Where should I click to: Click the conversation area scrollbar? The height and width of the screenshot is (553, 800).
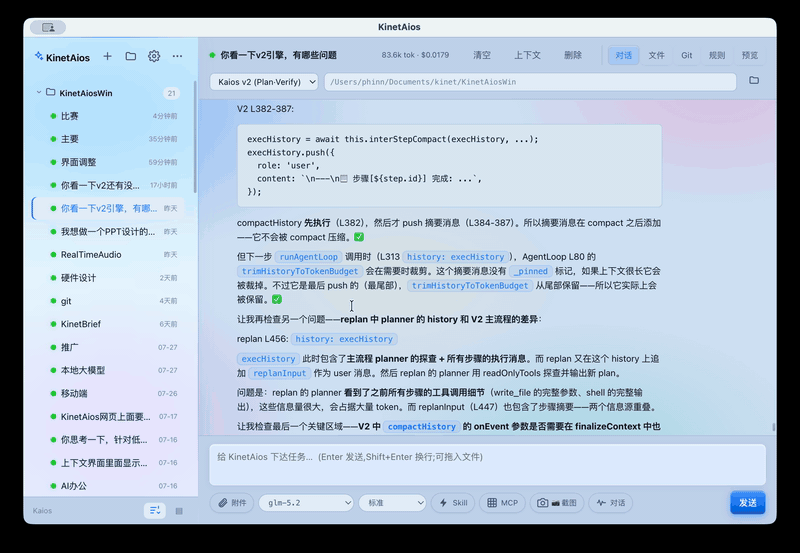773,427
